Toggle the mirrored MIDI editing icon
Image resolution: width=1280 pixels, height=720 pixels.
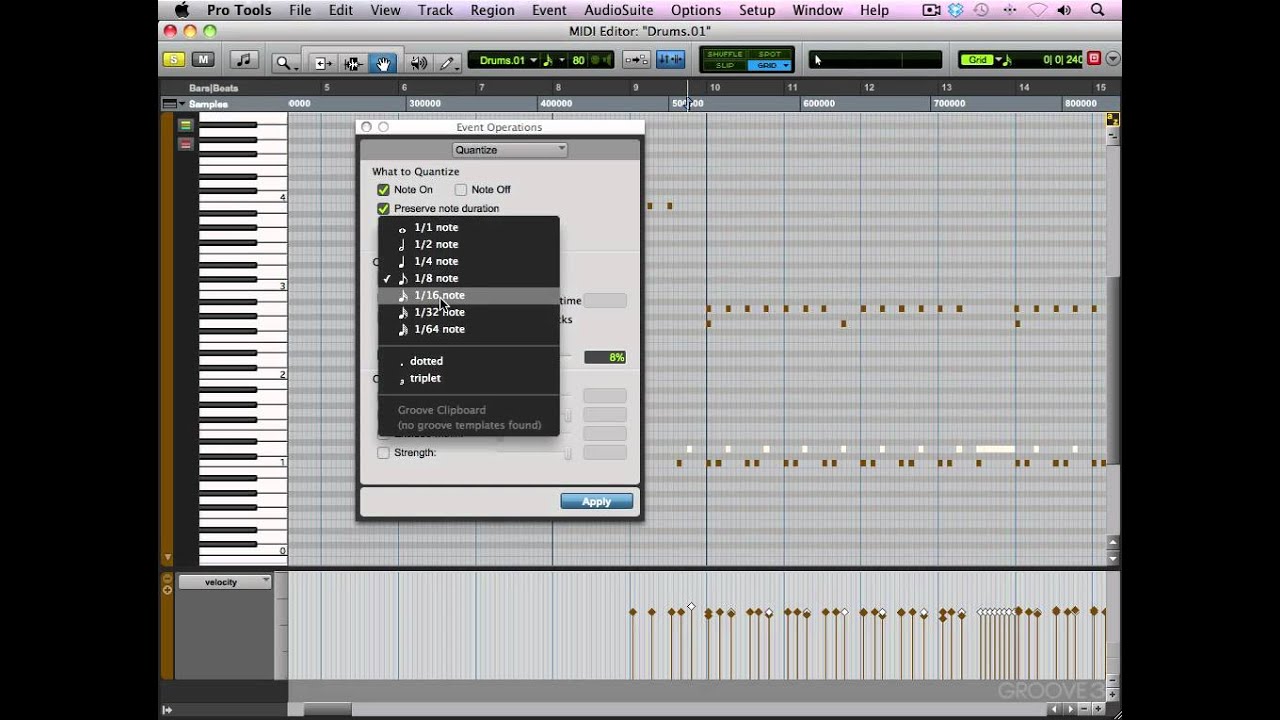click(670, 61)
